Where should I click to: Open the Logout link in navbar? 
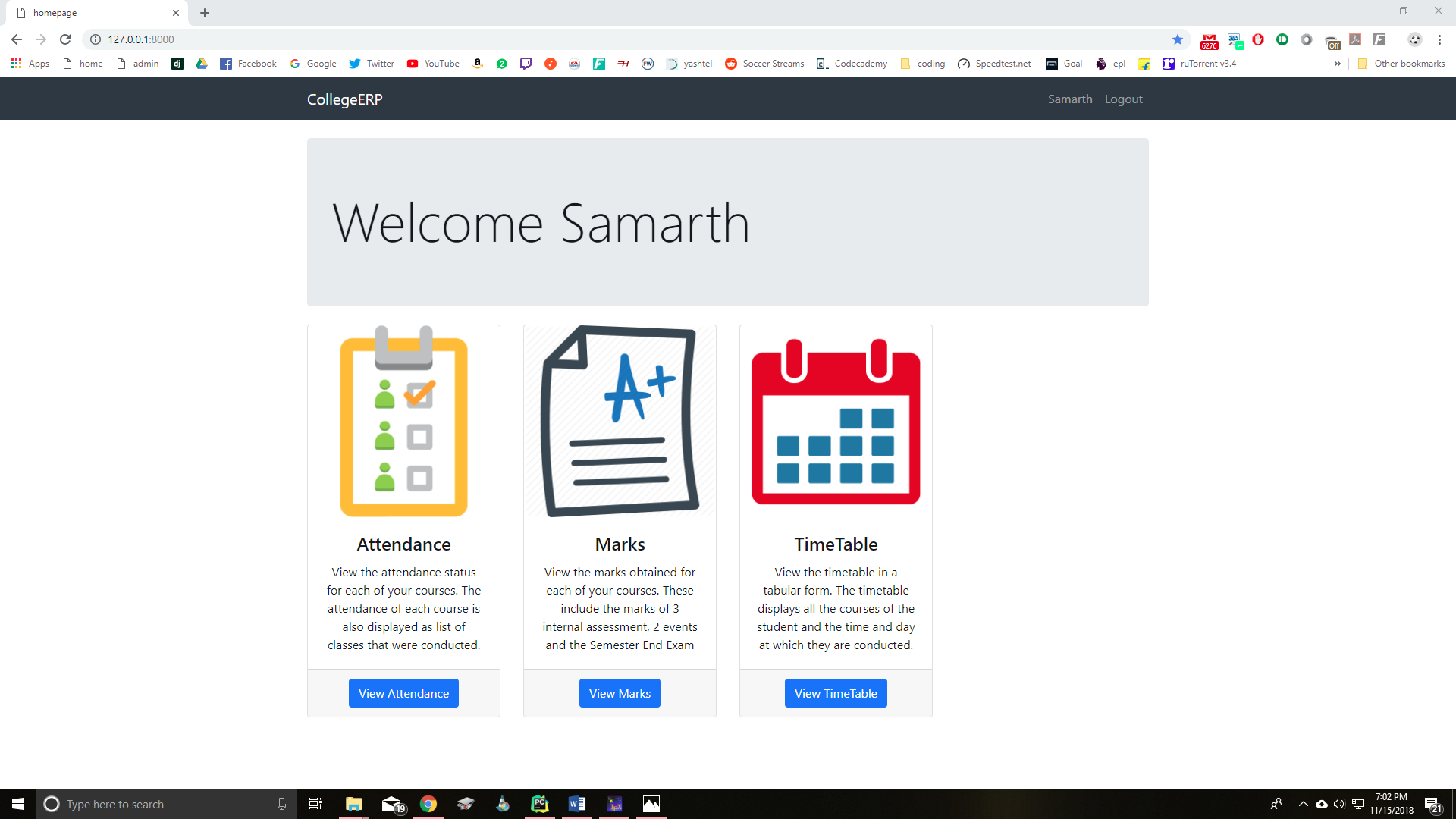point(1123,99)
